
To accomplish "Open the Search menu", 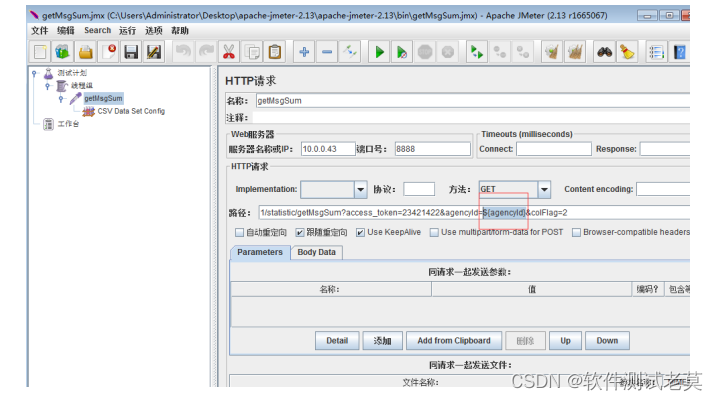I will click(x=98, y=30).
